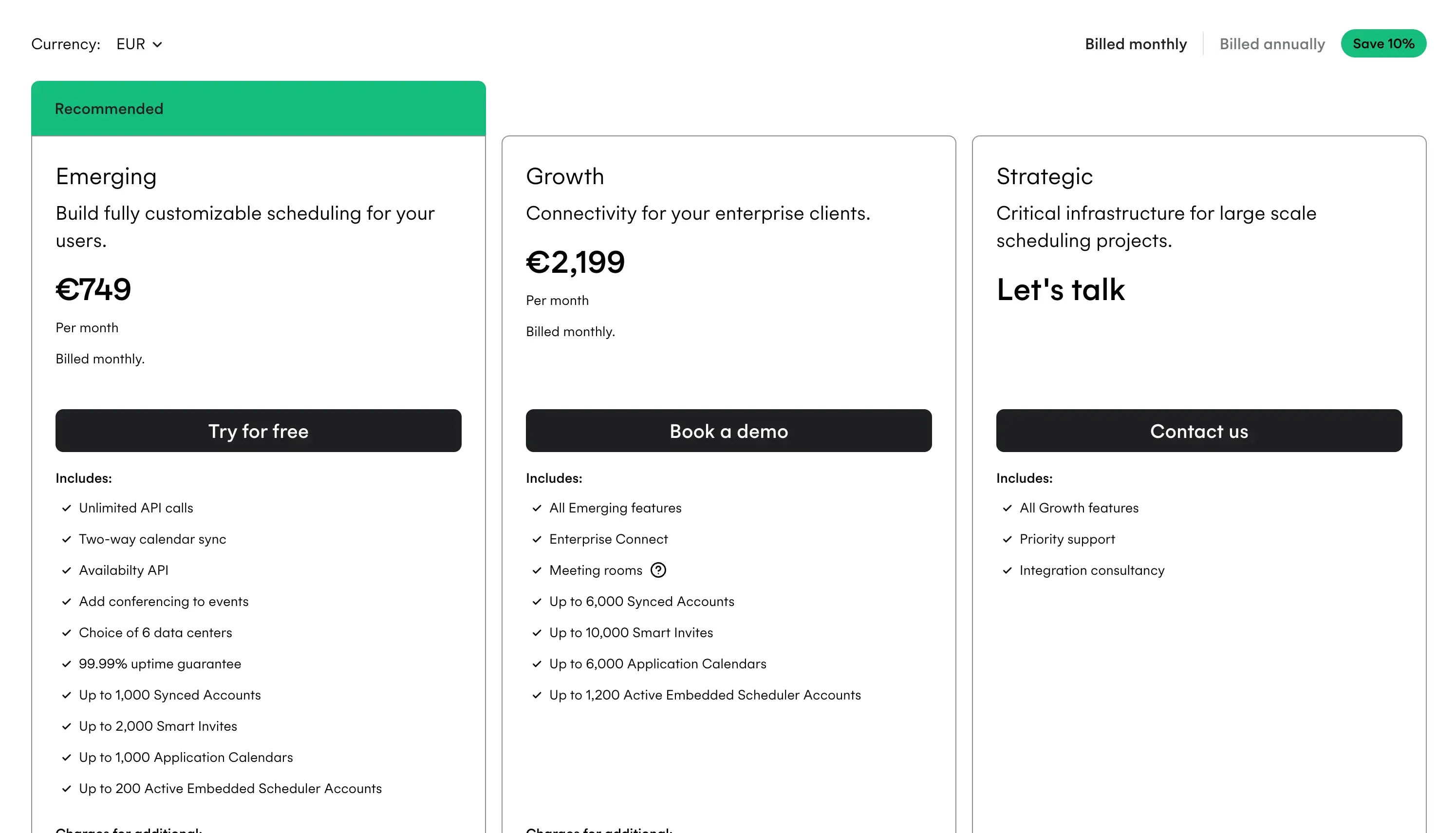Viewport: 1456px width, 833px height.
Task: Click the Contact us button
Action: [x=1199, y=431]
